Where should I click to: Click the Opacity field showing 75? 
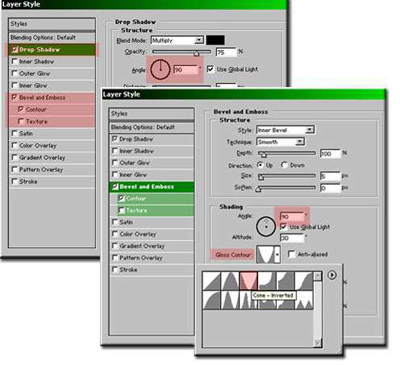(x=226, y=52)
